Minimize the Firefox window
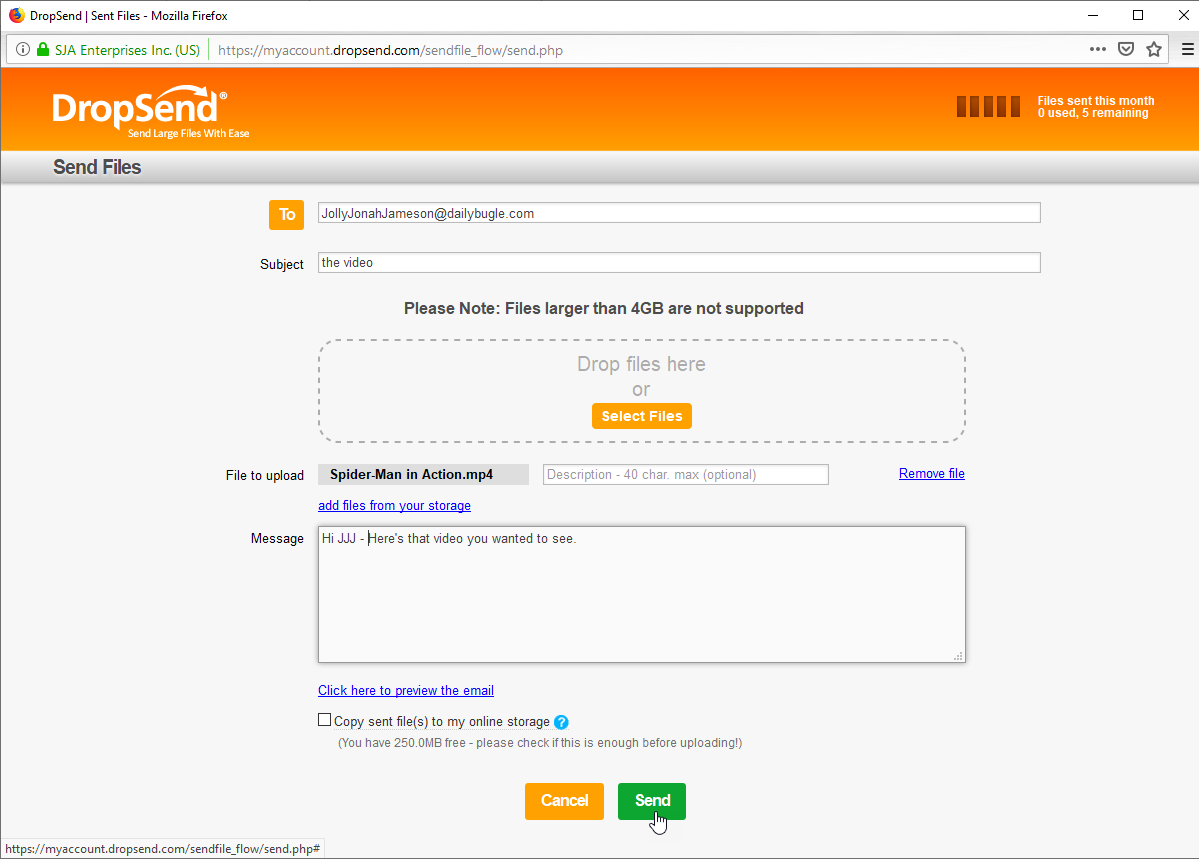1199x859 pixels. pyautogui.click(x=1093, y=15)
